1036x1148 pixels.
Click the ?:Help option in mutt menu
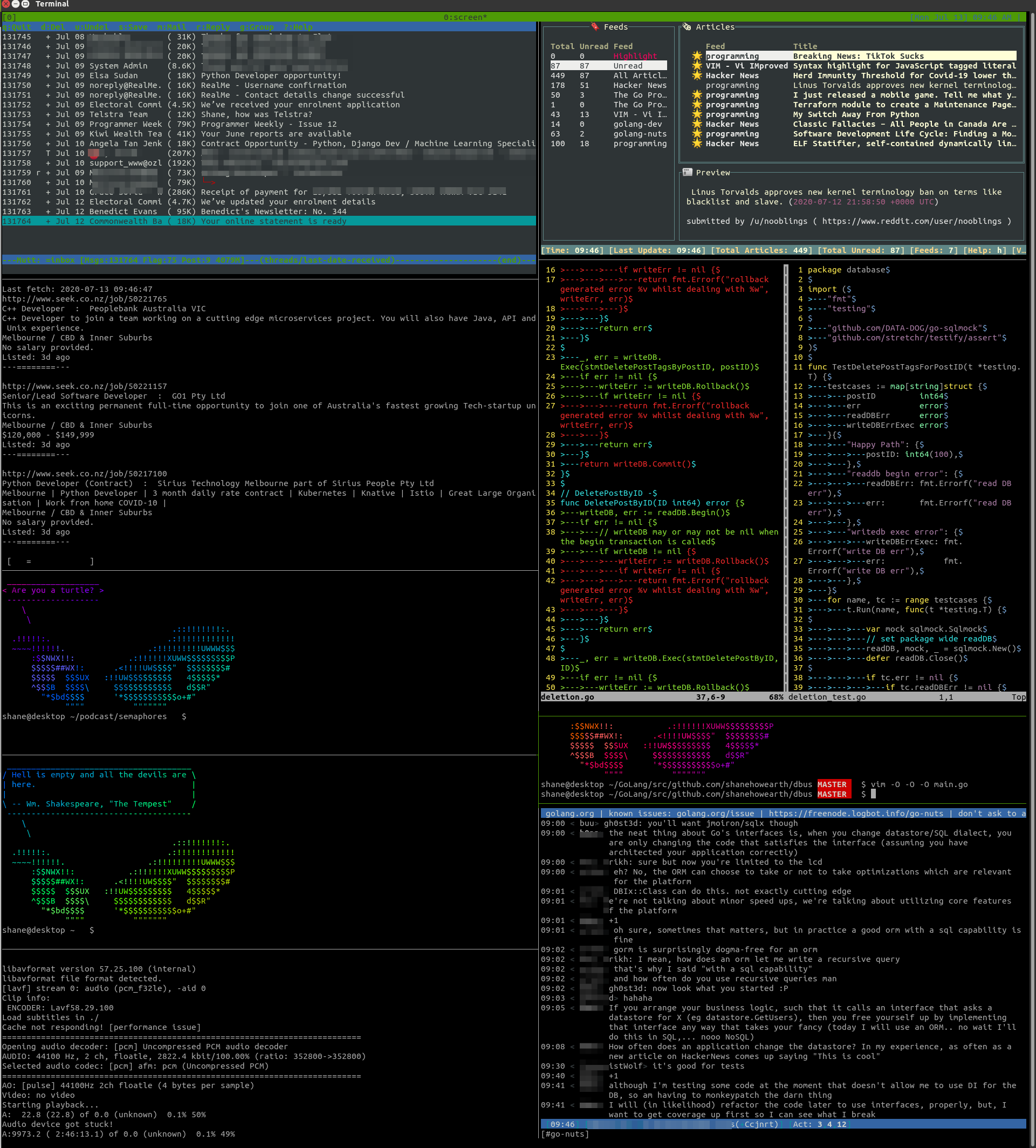(298, 27)
